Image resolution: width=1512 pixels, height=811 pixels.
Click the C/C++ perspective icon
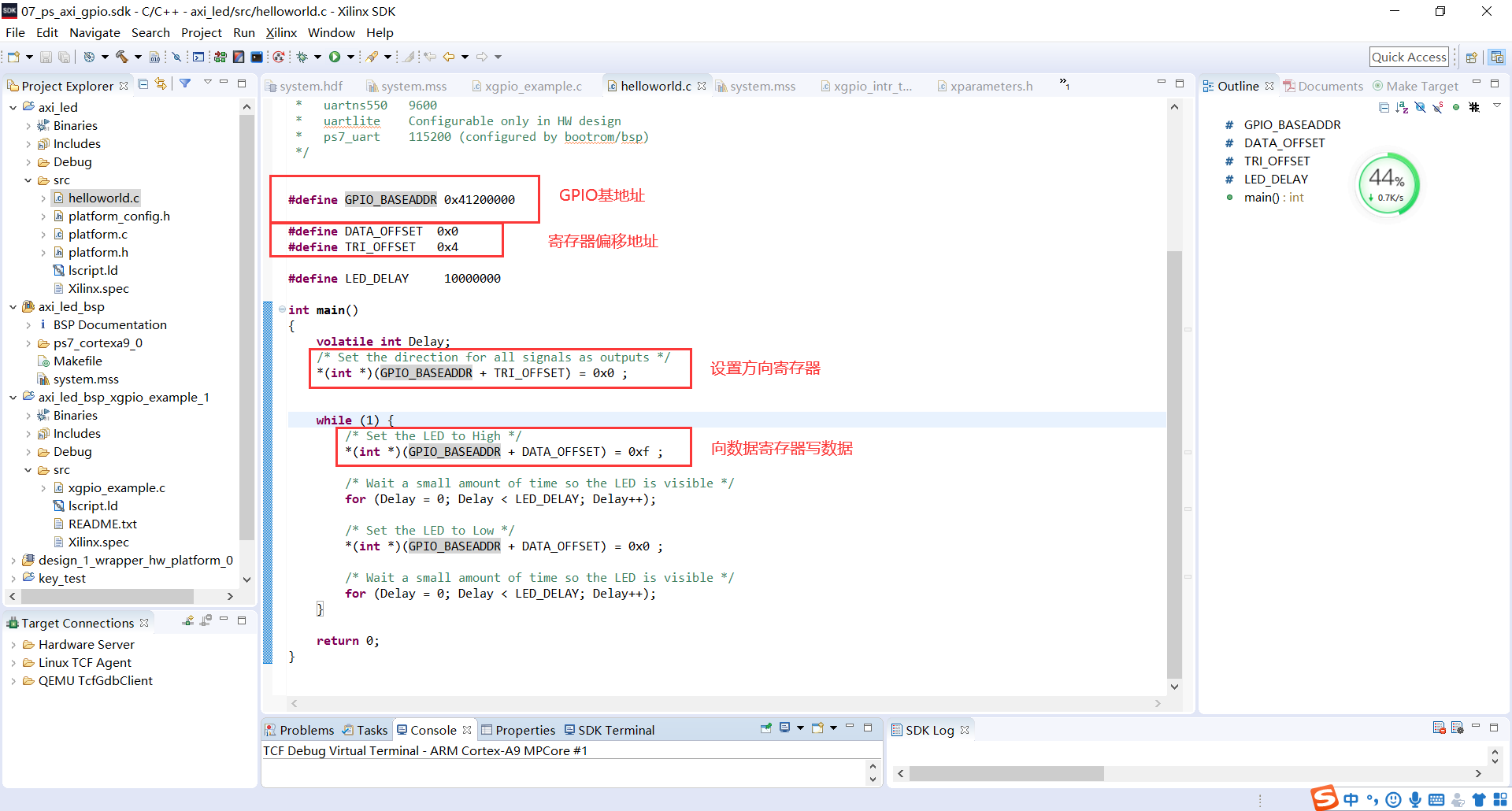coord(1497,57)
